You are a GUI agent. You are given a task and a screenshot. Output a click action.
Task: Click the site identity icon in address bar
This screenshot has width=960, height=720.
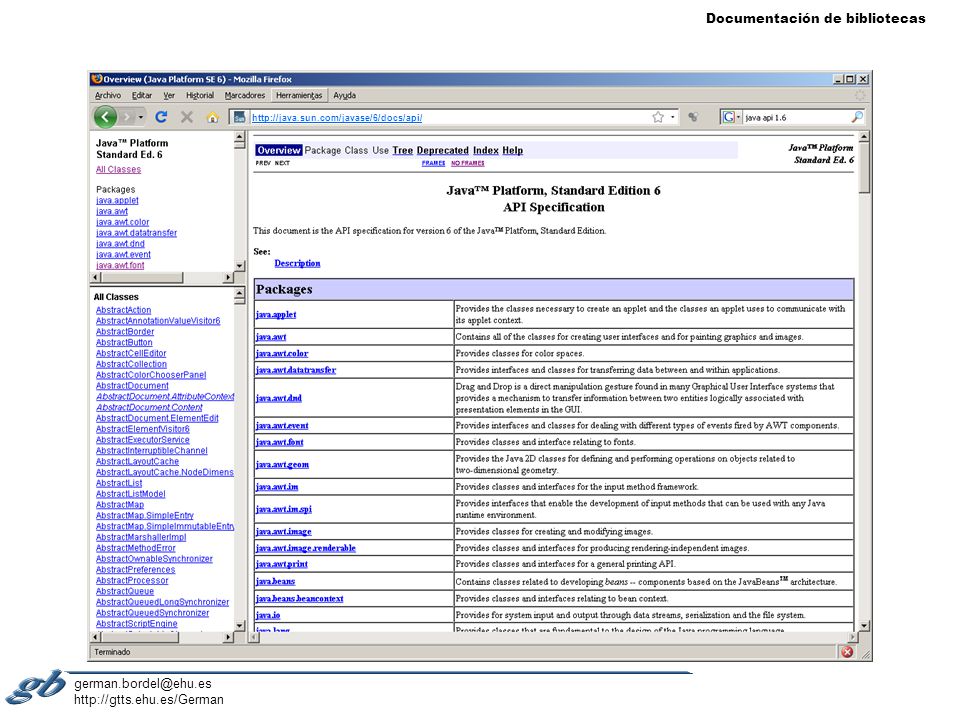pyautogui.click(x=241, y=117)
